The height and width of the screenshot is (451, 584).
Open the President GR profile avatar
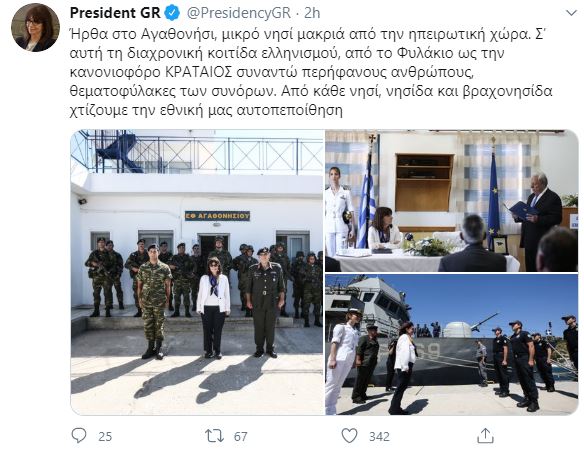pos(35,28)
